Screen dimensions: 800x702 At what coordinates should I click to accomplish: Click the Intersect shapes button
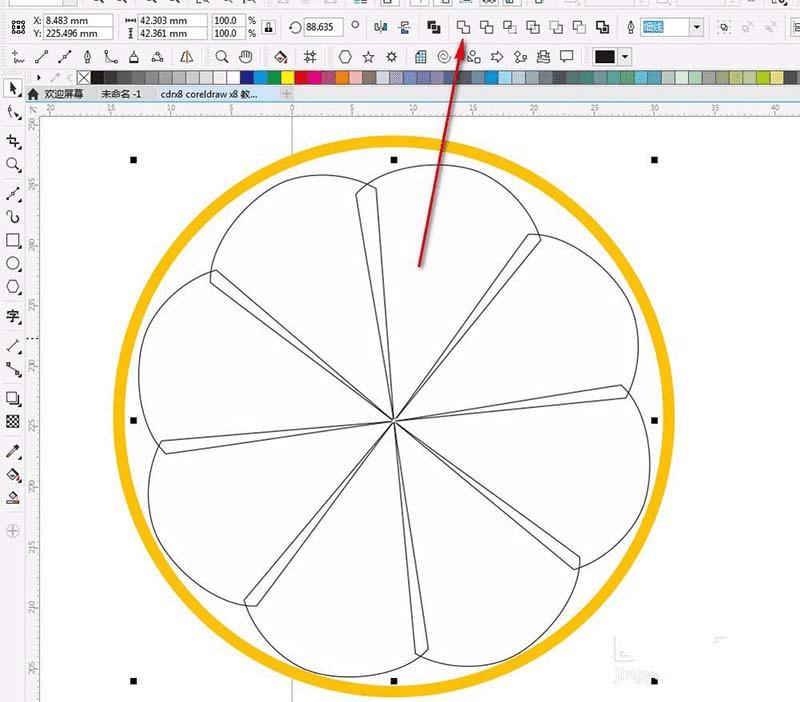click(x=510, y=27)
